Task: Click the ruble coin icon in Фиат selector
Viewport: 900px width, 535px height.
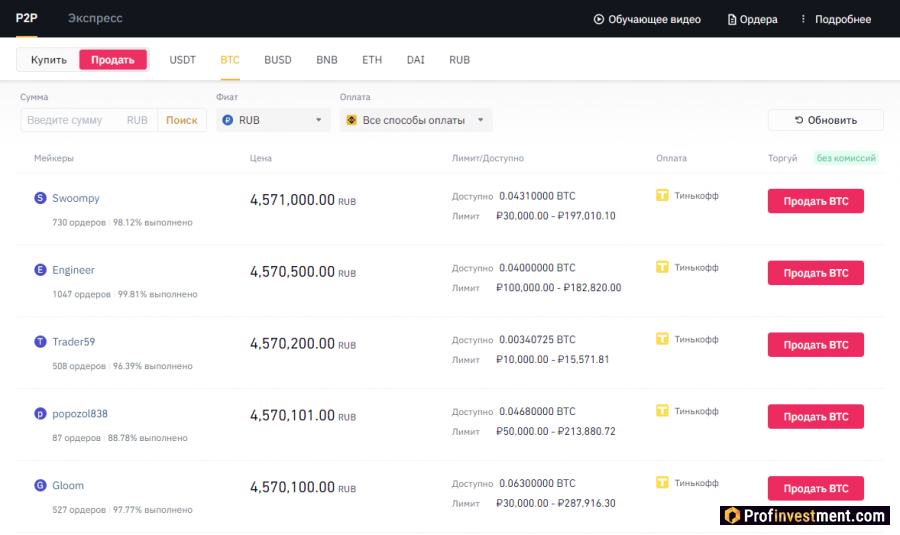Action: [228, 120]
